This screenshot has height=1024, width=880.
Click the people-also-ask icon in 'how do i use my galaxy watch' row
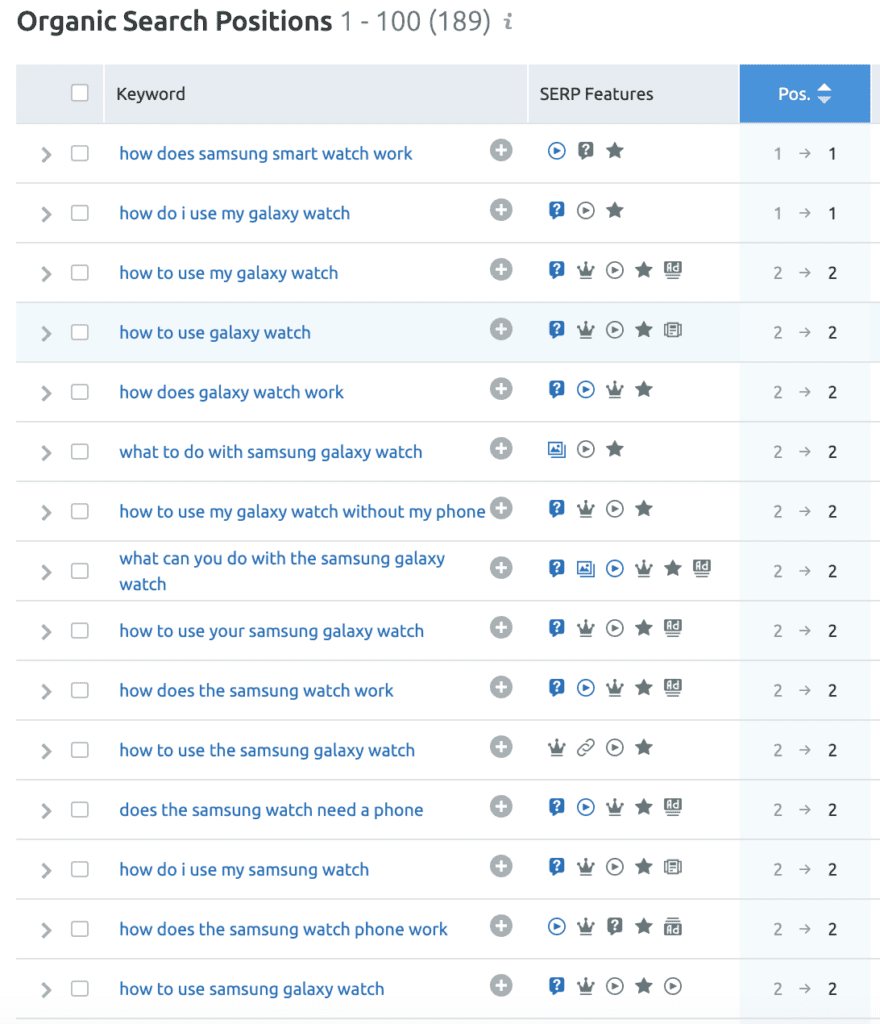(x=556, y=210)
